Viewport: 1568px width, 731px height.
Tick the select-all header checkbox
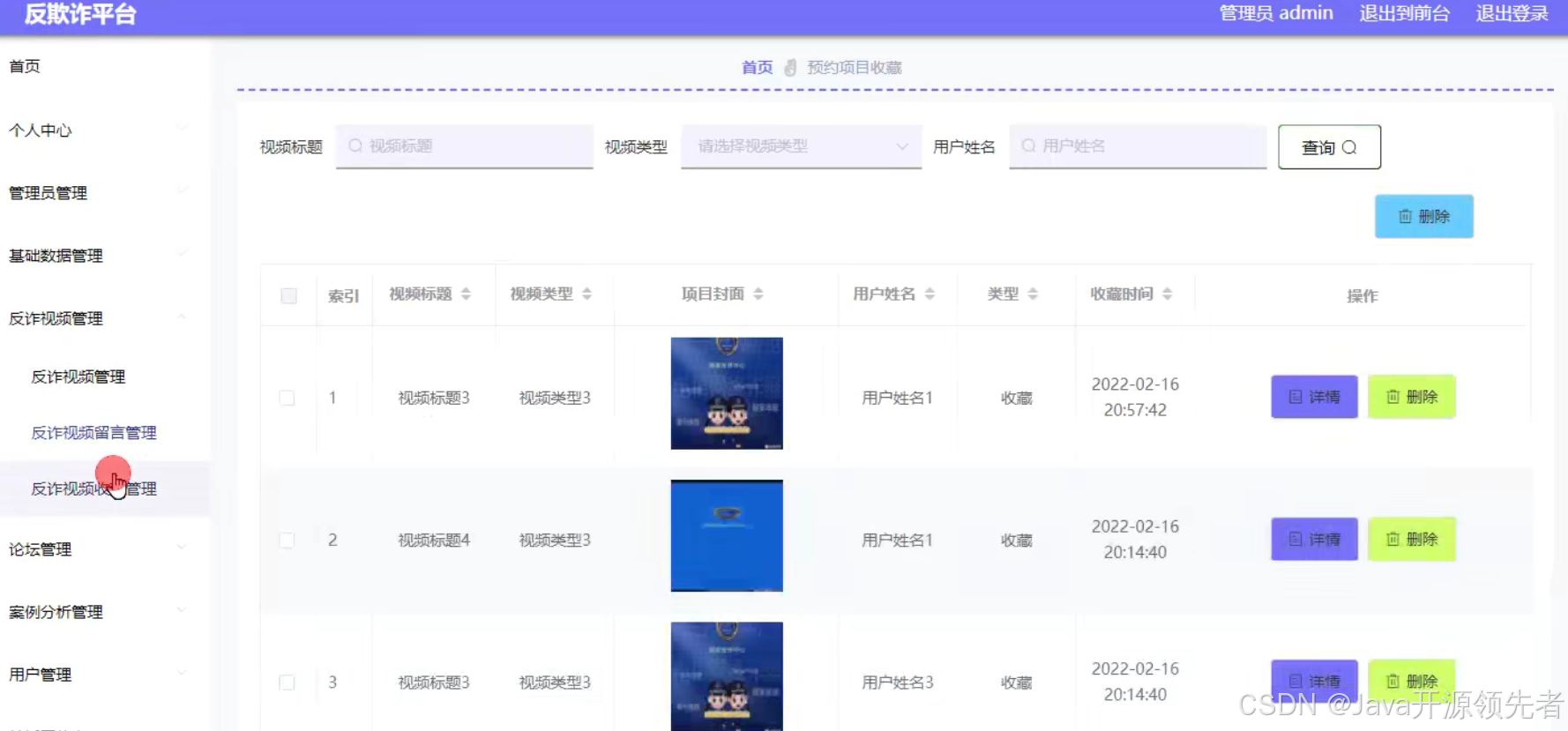coord(288,295)
